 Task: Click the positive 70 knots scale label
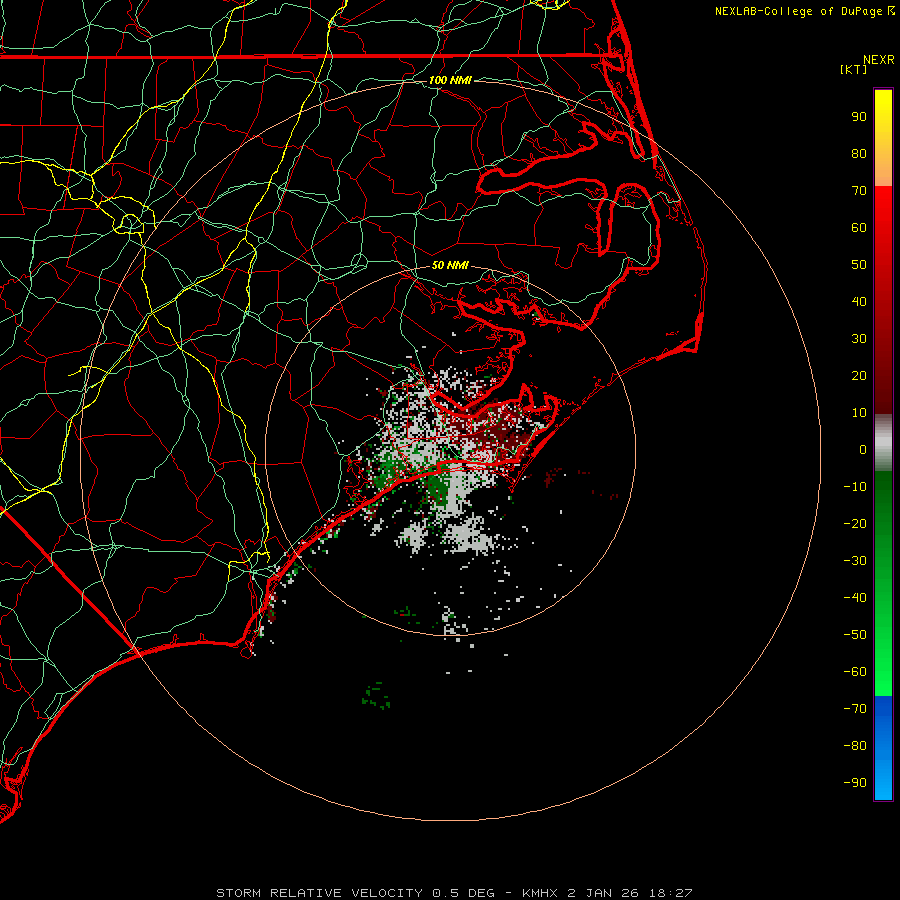(x=859, y=191)
